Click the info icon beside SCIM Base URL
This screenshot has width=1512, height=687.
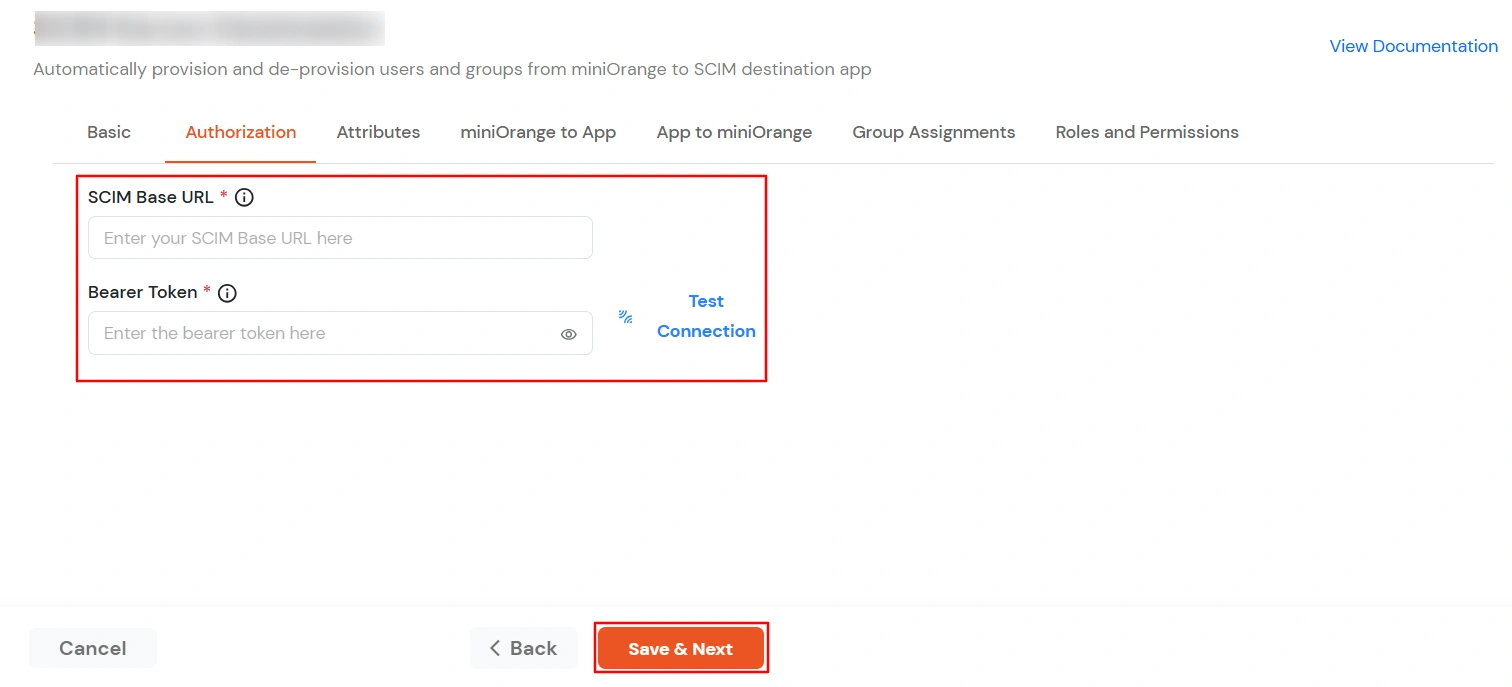click(x=243, y=197)
